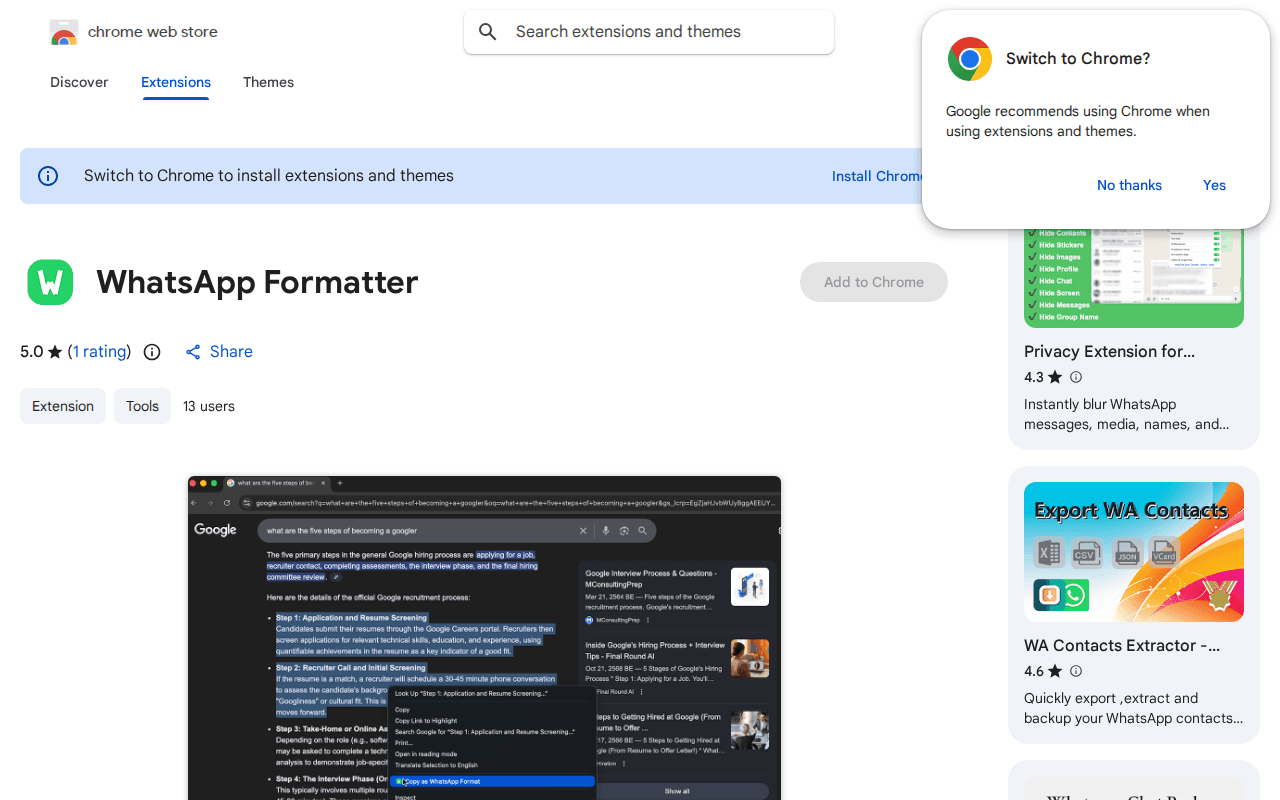Open the Discover tab

[79, 82]
